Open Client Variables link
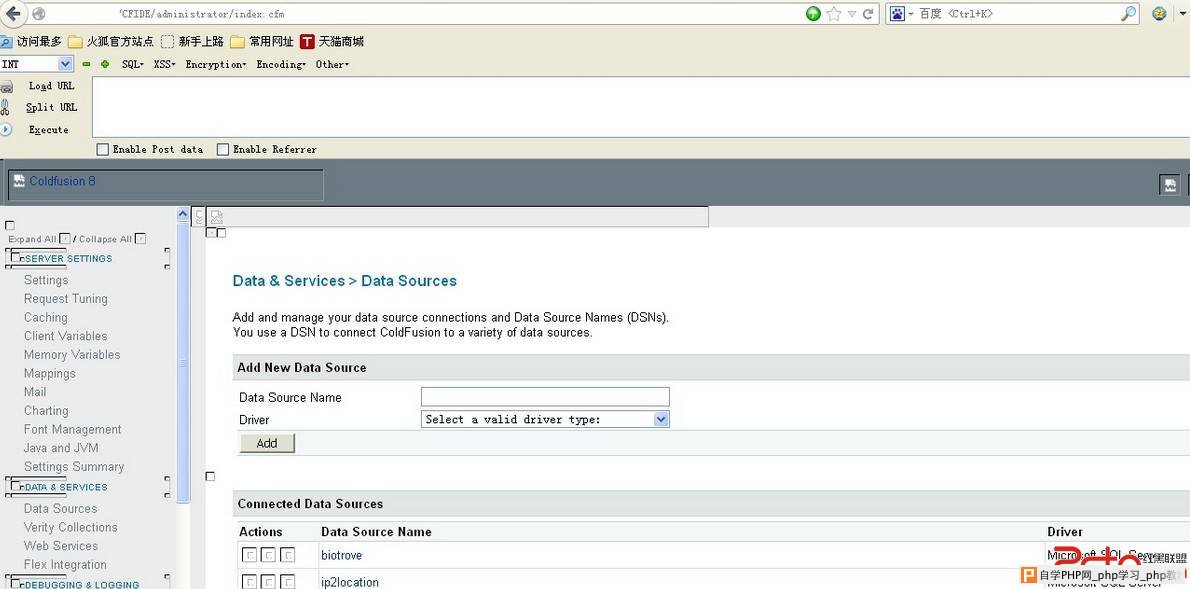The width and height of the screenshot is (1190, 589). (66, 336)
